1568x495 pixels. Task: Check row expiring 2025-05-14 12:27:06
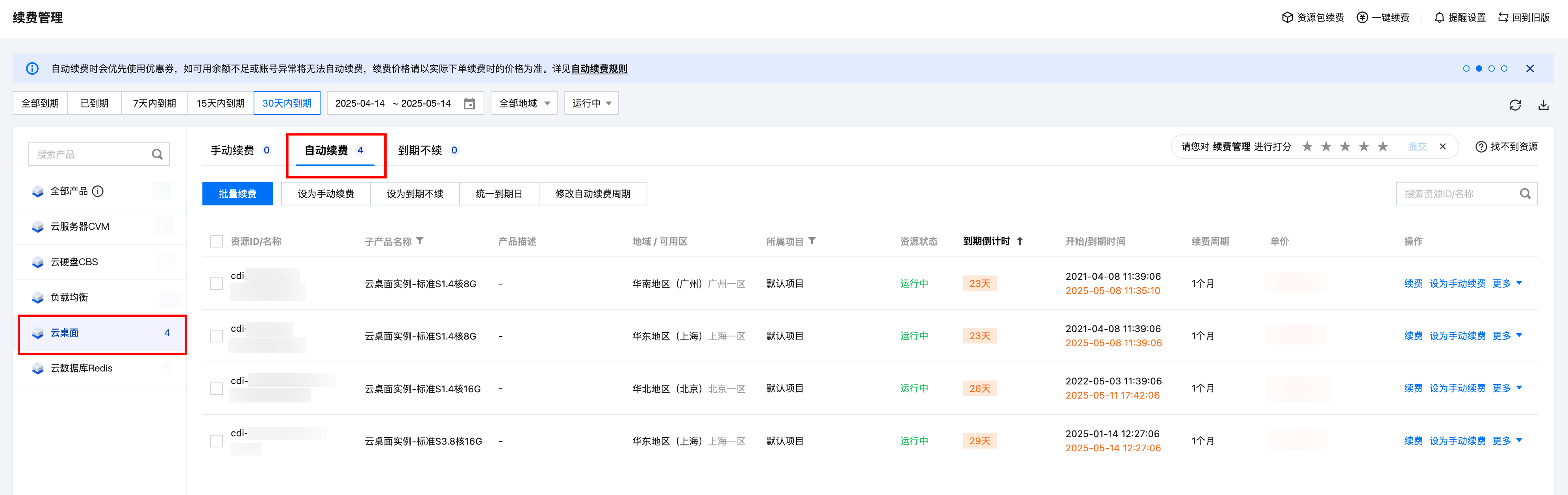point(216,441)
